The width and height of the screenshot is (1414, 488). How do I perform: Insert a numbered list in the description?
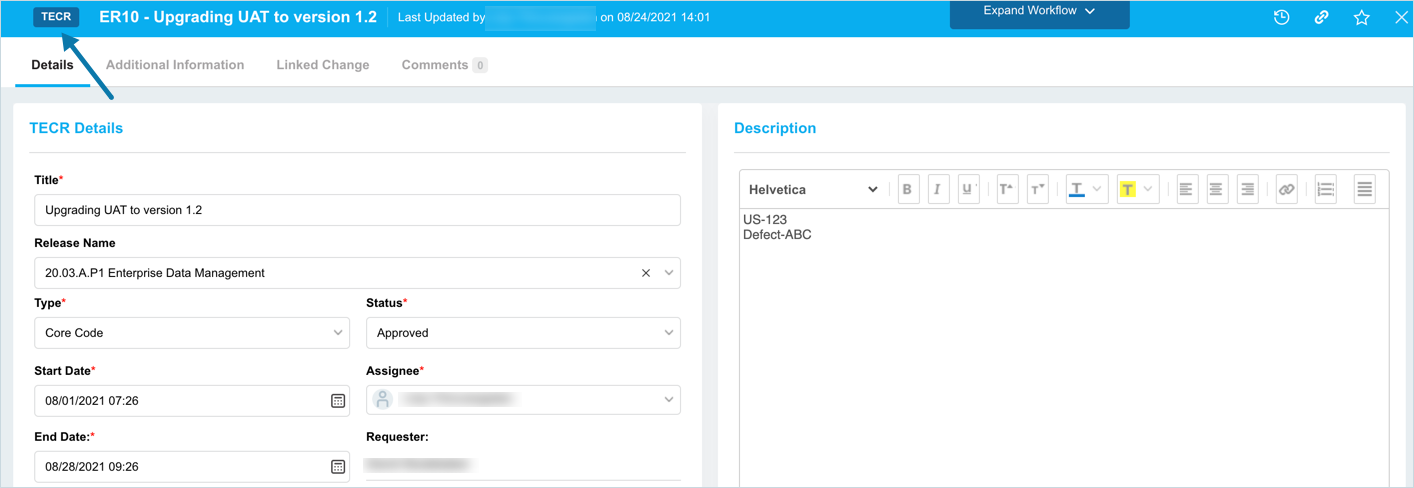click(1325, 190)
